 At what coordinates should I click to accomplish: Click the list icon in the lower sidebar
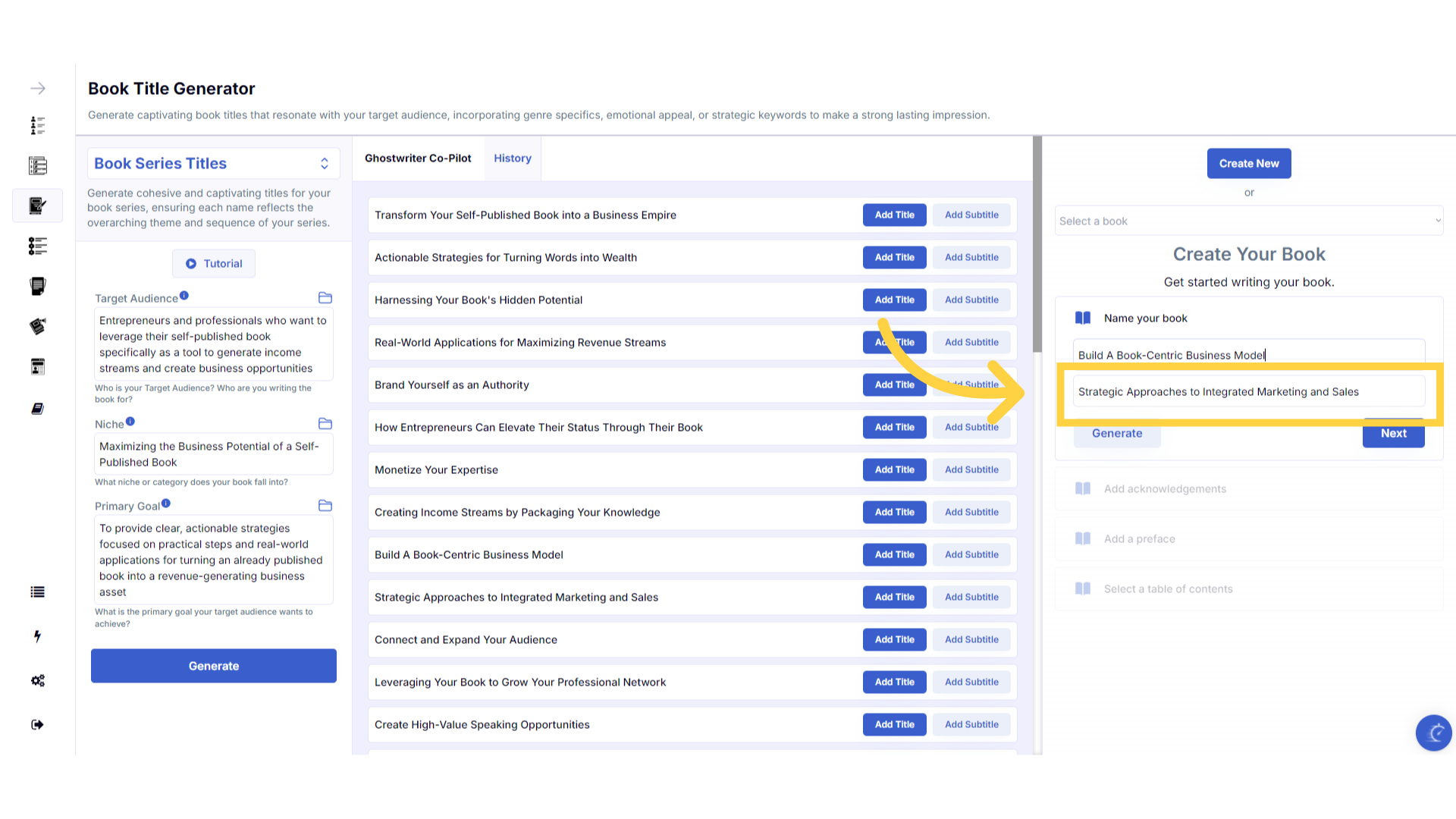37,592
